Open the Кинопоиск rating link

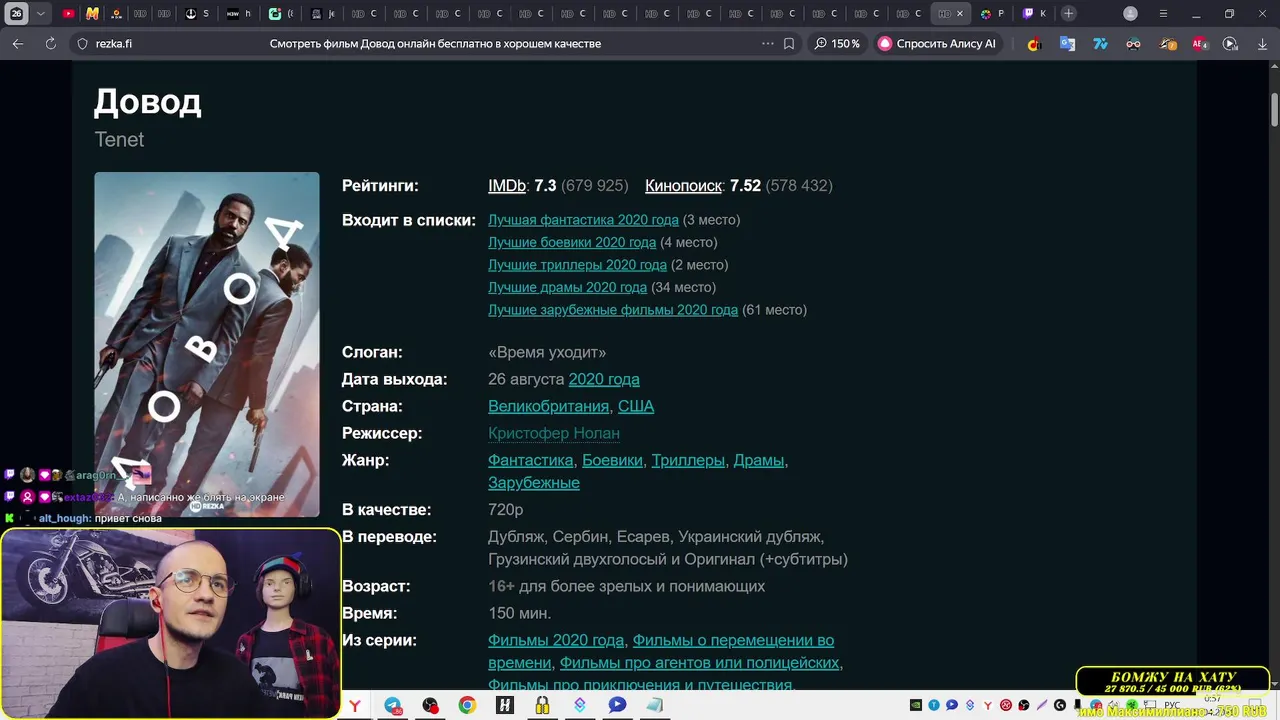coord(683,186)
